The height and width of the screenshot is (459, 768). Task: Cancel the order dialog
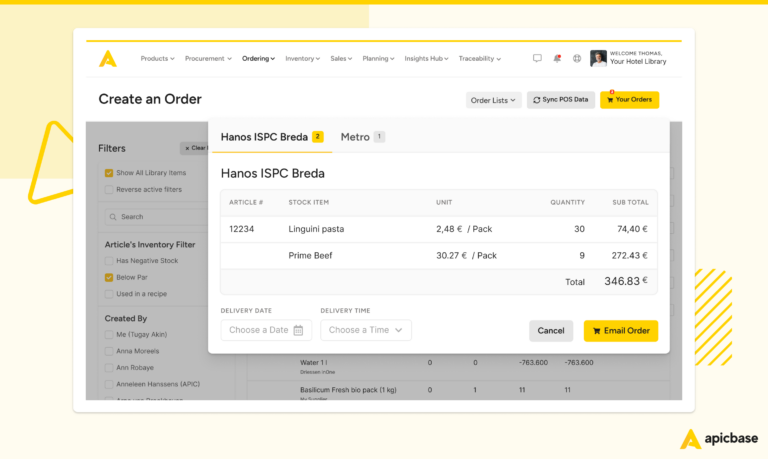coord(551,331)
